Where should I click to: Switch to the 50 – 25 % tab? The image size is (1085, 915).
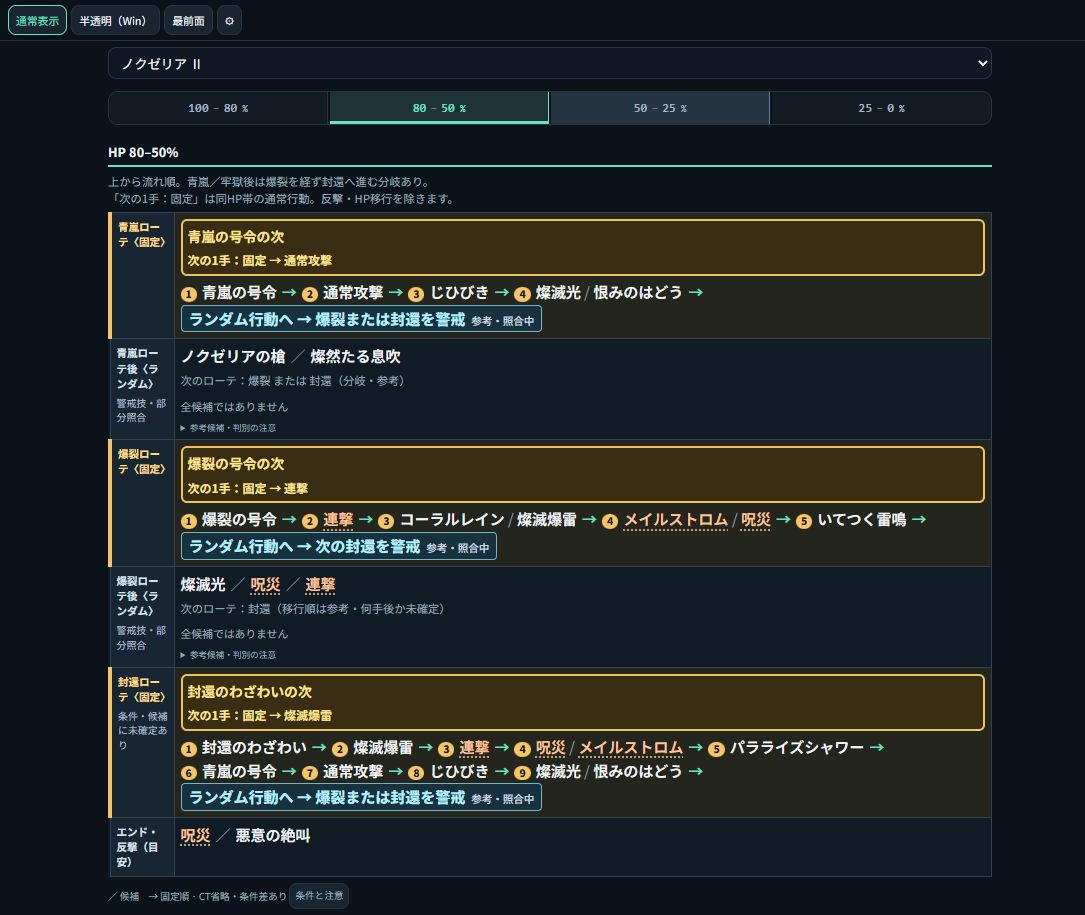[x=659, y=108]
